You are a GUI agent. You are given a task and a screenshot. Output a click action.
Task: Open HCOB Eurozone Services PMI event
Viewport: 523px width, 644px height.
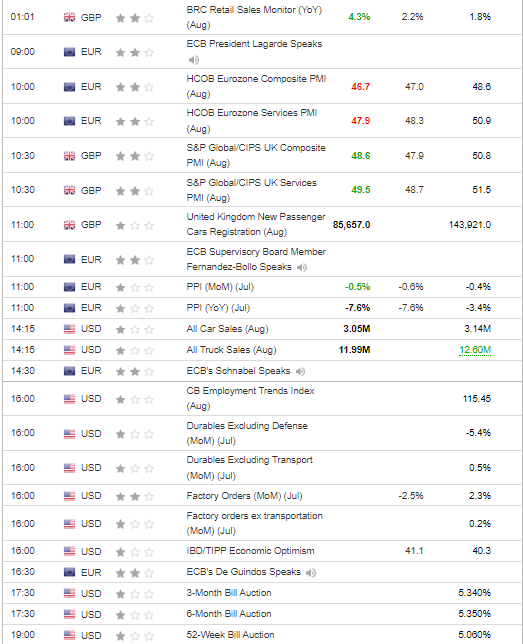252,121
